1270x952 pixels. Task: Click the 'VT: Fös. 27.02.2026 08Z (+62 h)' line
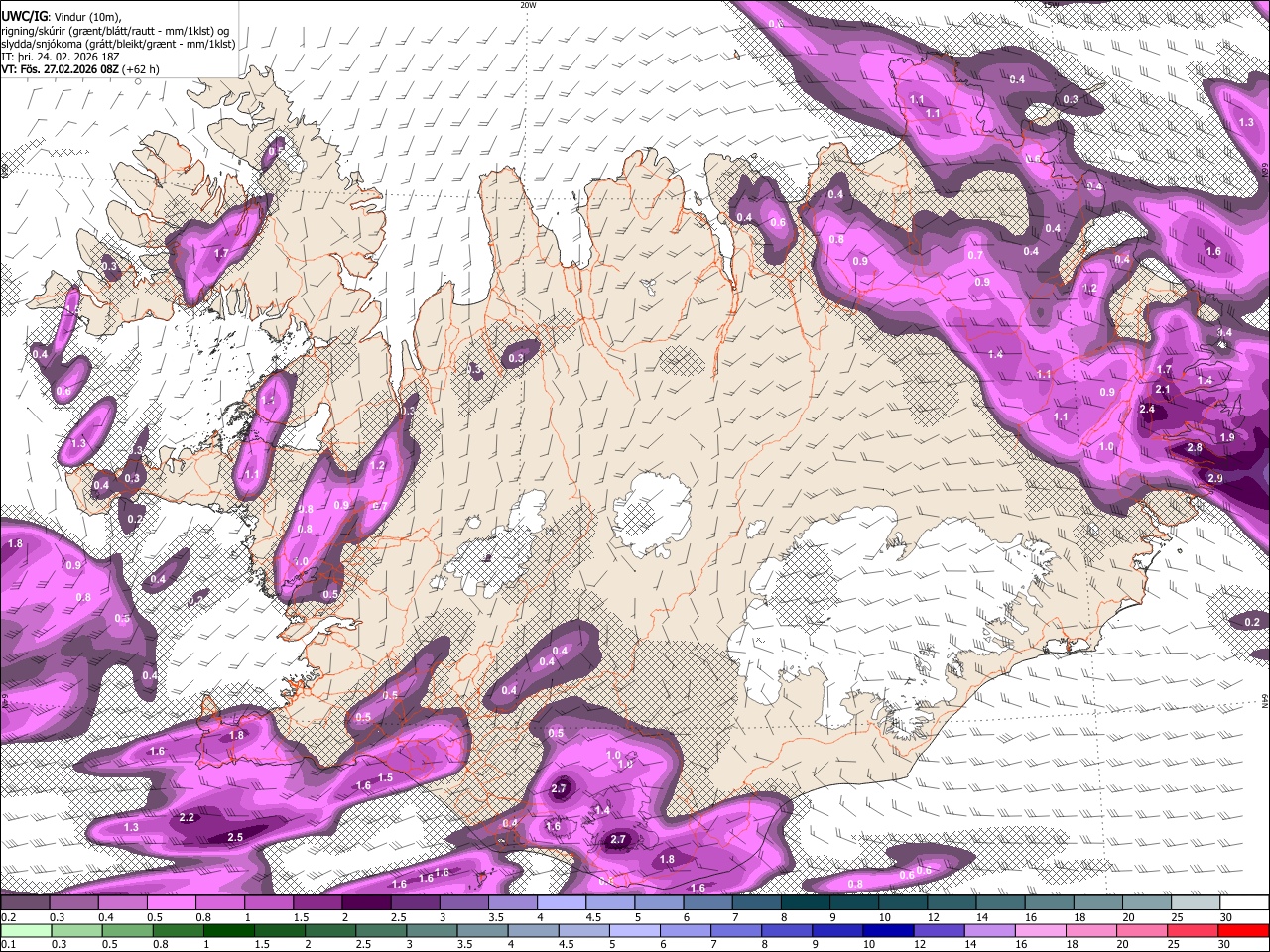(x=81, y=69)
